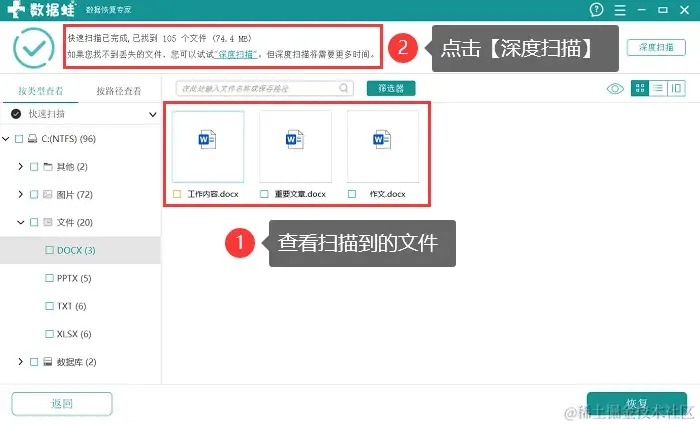Tick the C:(NTFS) (96) checkbox

19,139
